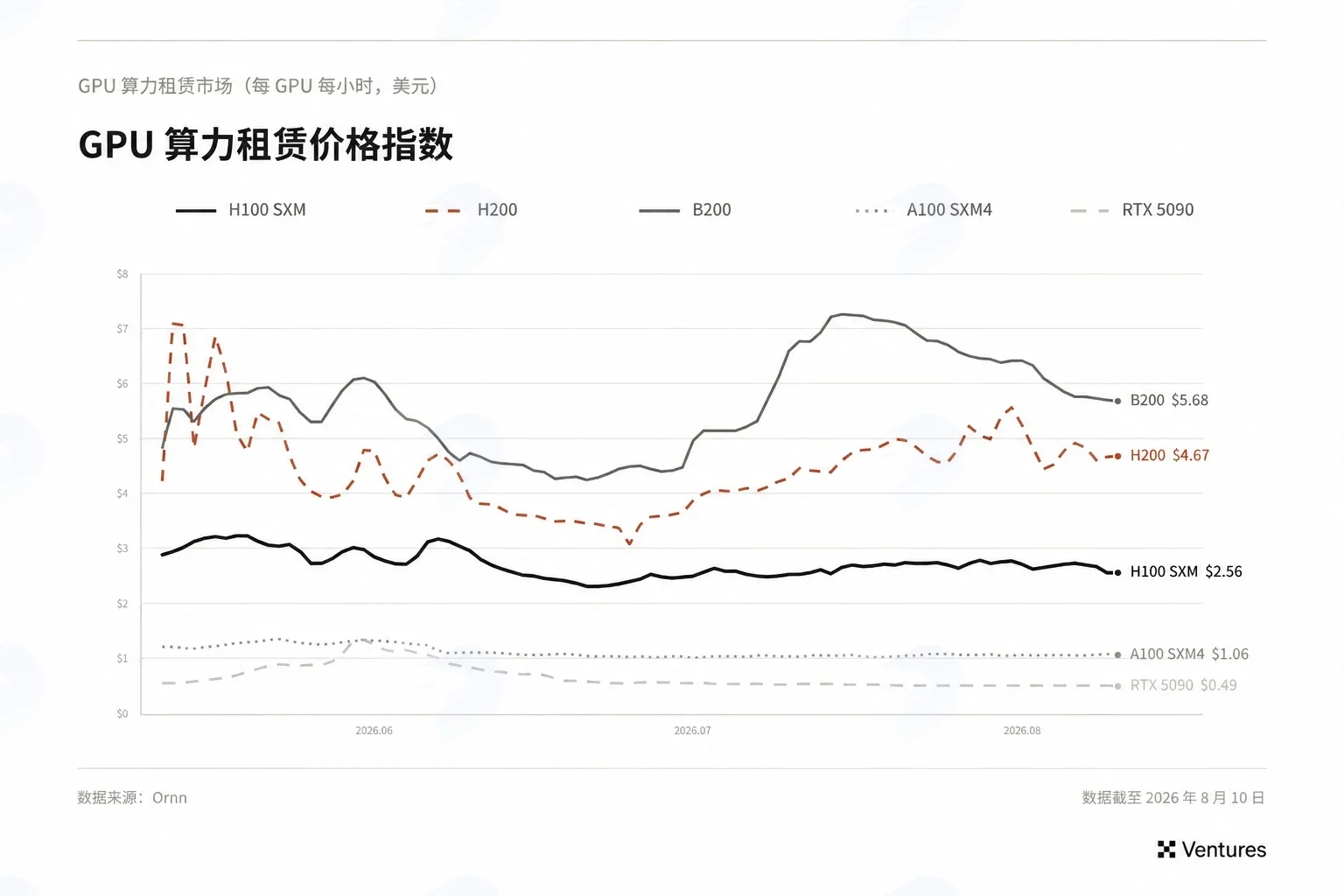1344x896 pixels.
Task: Click the "$3" y-axis label
Action: (122, 549)
